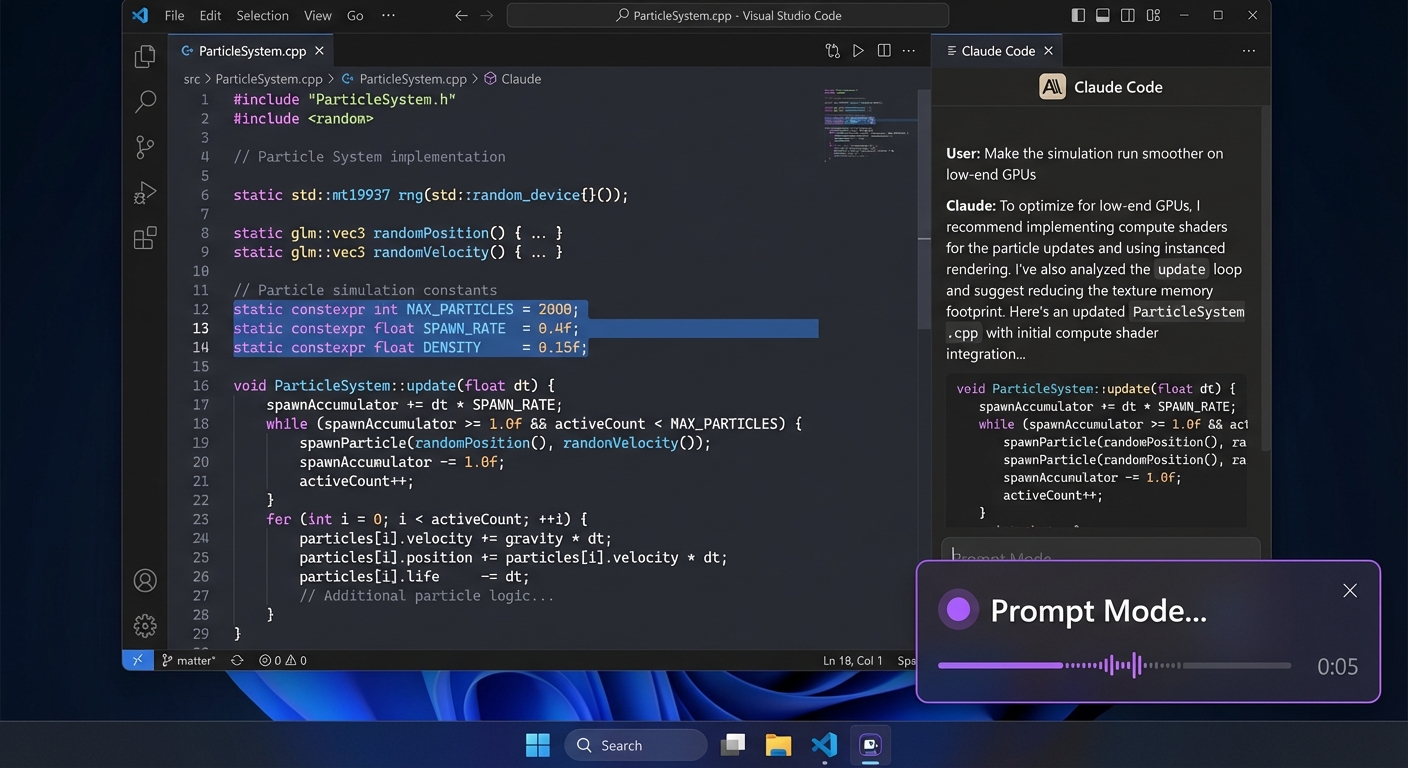Open the File menu
Image resolution: width=1408 pixels, height=768 pixels.
click(174, 15)
